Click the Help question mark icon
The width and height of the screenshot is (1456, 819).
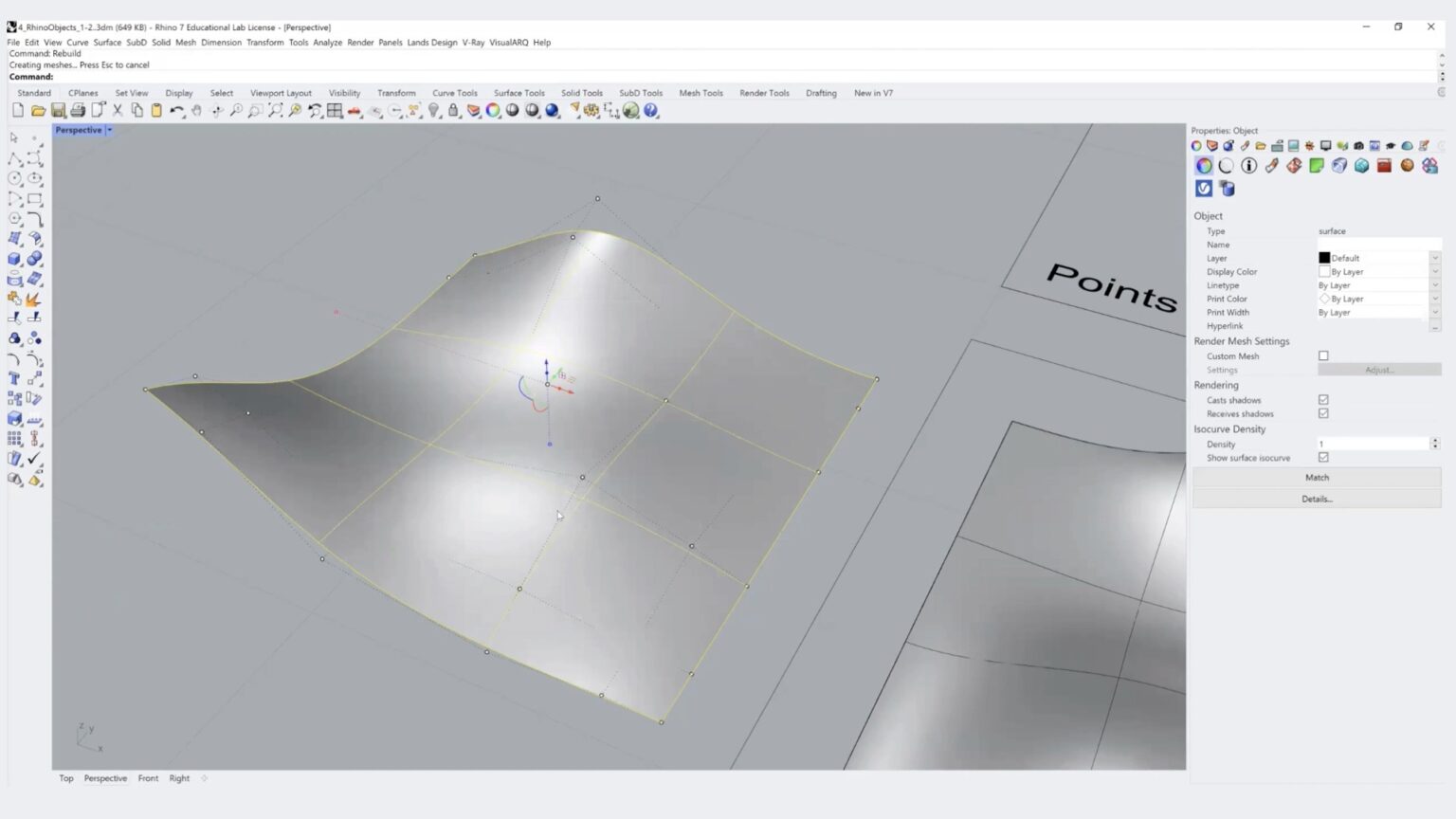click(651, 111)
